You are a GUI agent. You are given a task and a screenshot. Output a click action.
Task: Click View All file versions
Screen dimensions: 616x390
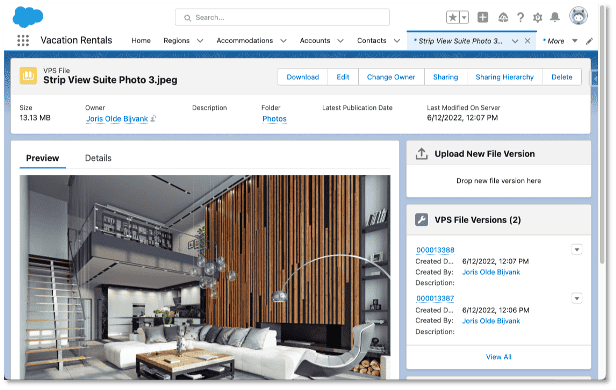click(499, 357)
